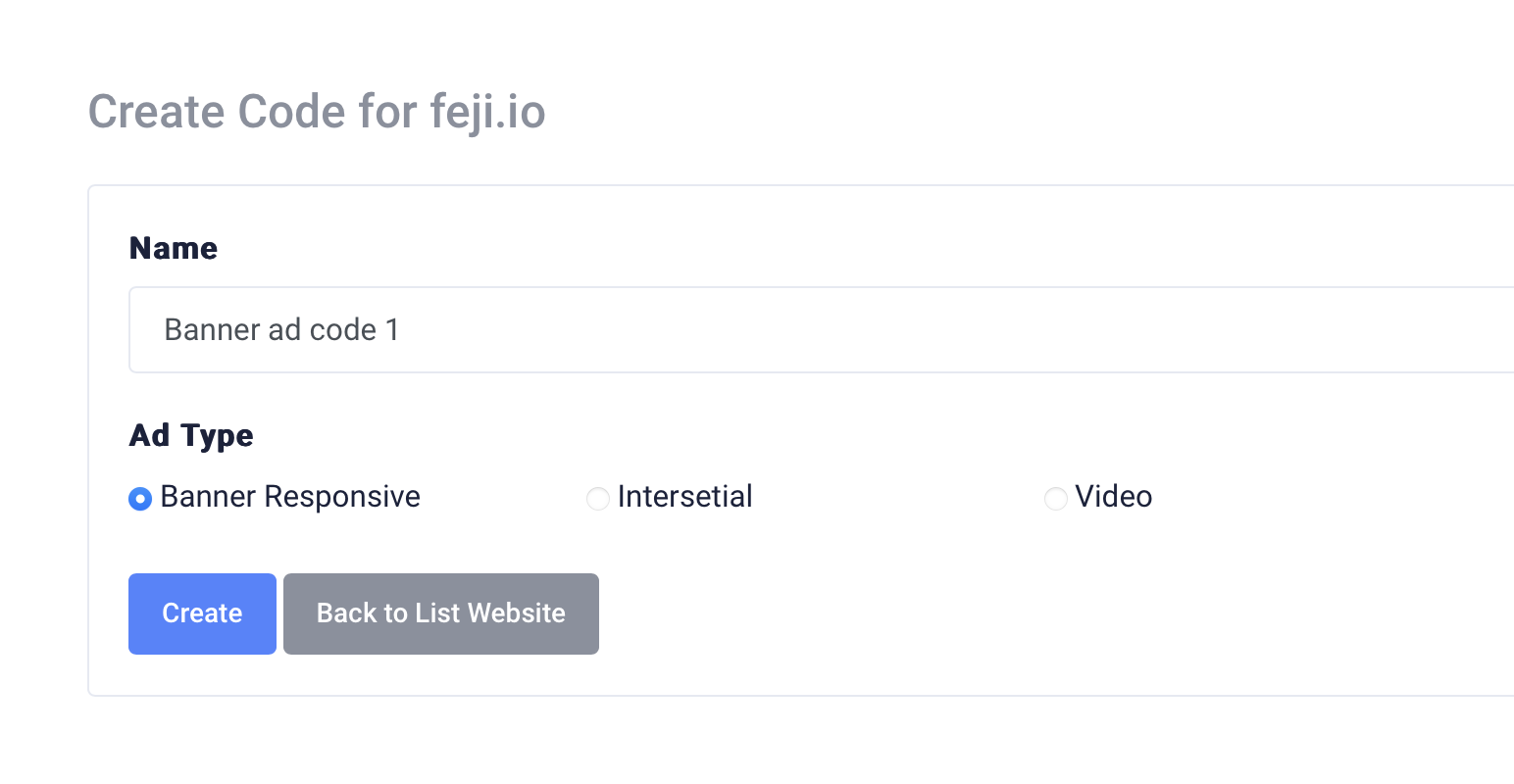This screenshot has height=784, width=1514.
Task: Select the Banner Responsive radio button
Action: coord(140,499)
